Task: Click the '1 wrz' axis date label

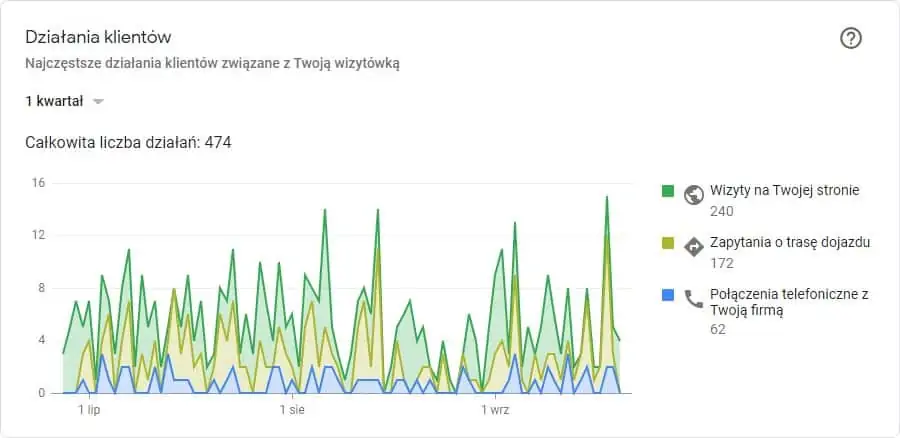Action: coord(495,410)
